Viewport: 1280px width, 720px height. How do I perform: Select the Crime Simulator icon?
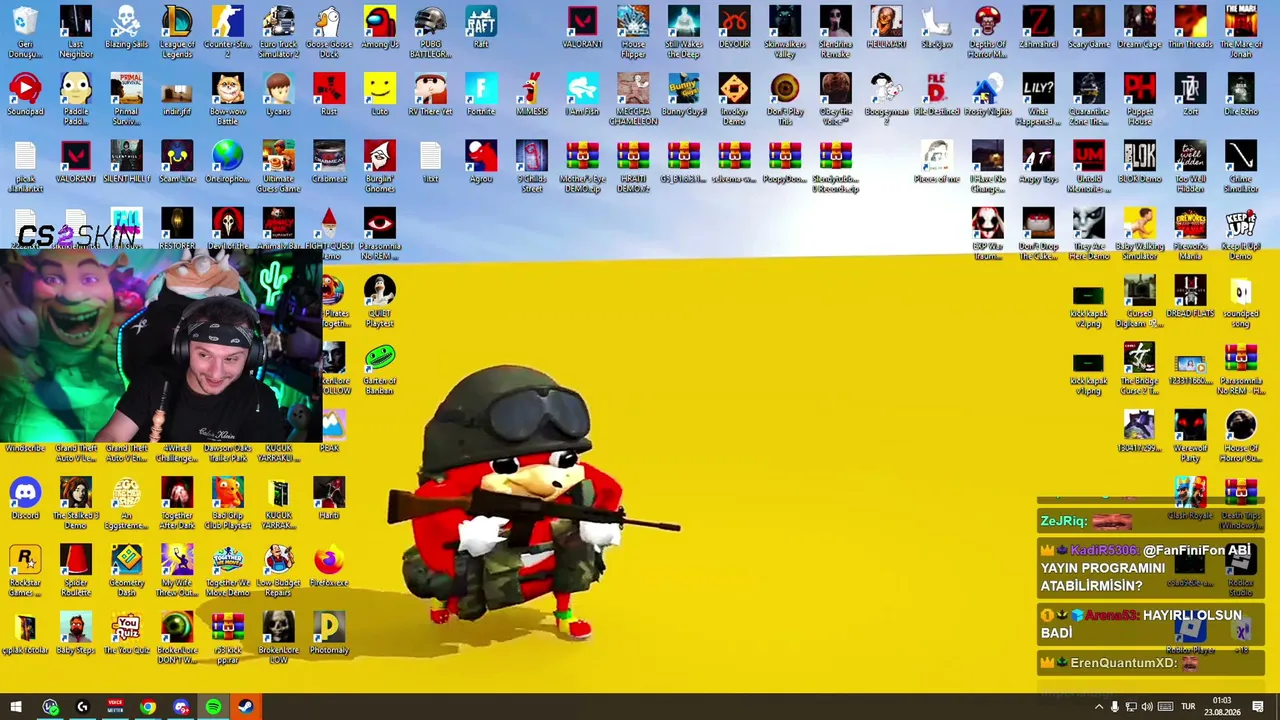(1241, 166)
